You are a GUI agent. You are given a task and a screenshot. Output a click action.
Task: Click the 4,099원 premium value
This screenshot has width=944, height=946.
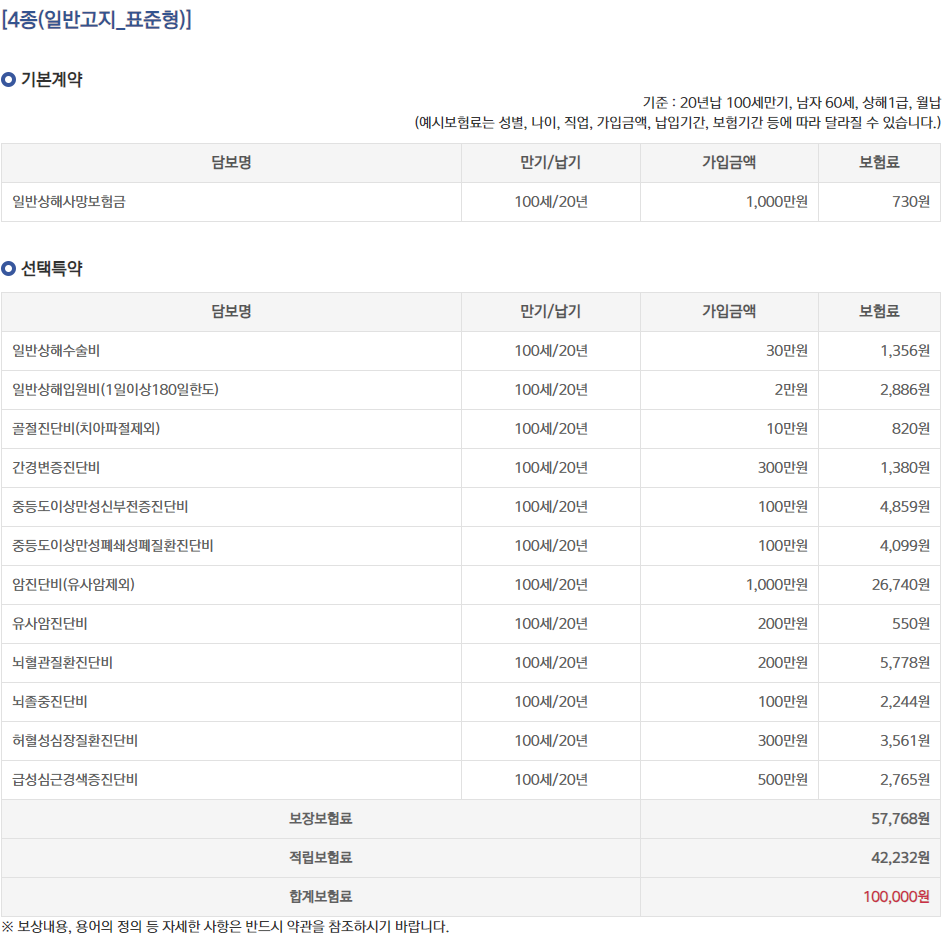tap(905, 545)
